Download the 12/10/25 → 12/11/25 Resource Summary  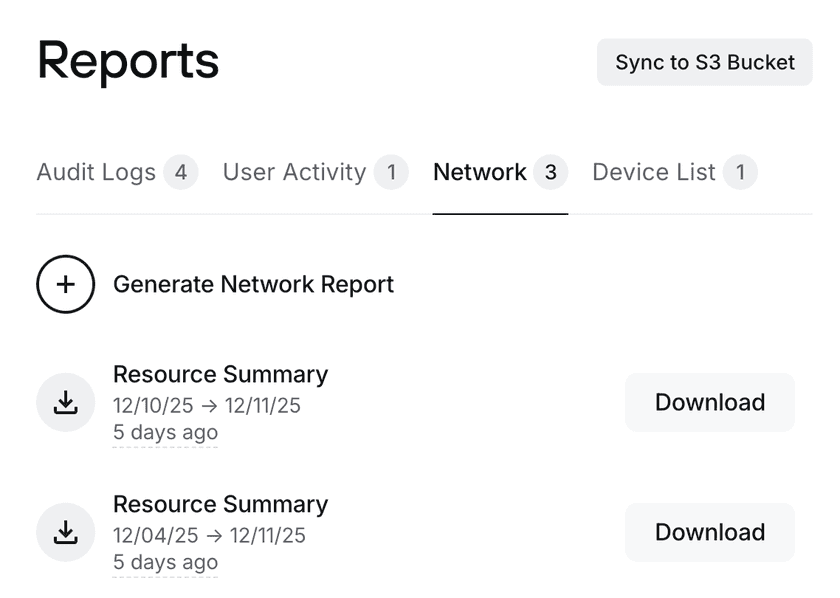click(709, 402)
